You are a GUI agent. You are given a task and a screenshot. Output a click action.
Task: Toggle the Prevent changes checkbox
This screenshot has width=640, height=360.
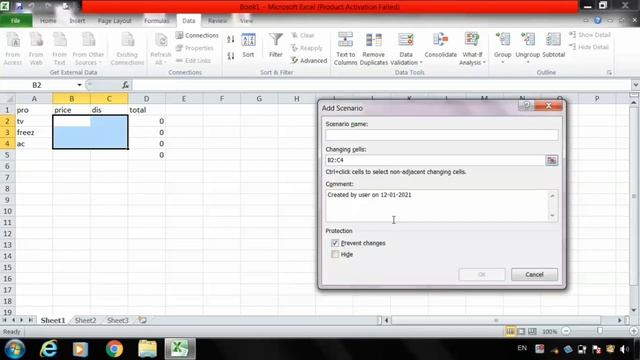click(335, 243)
